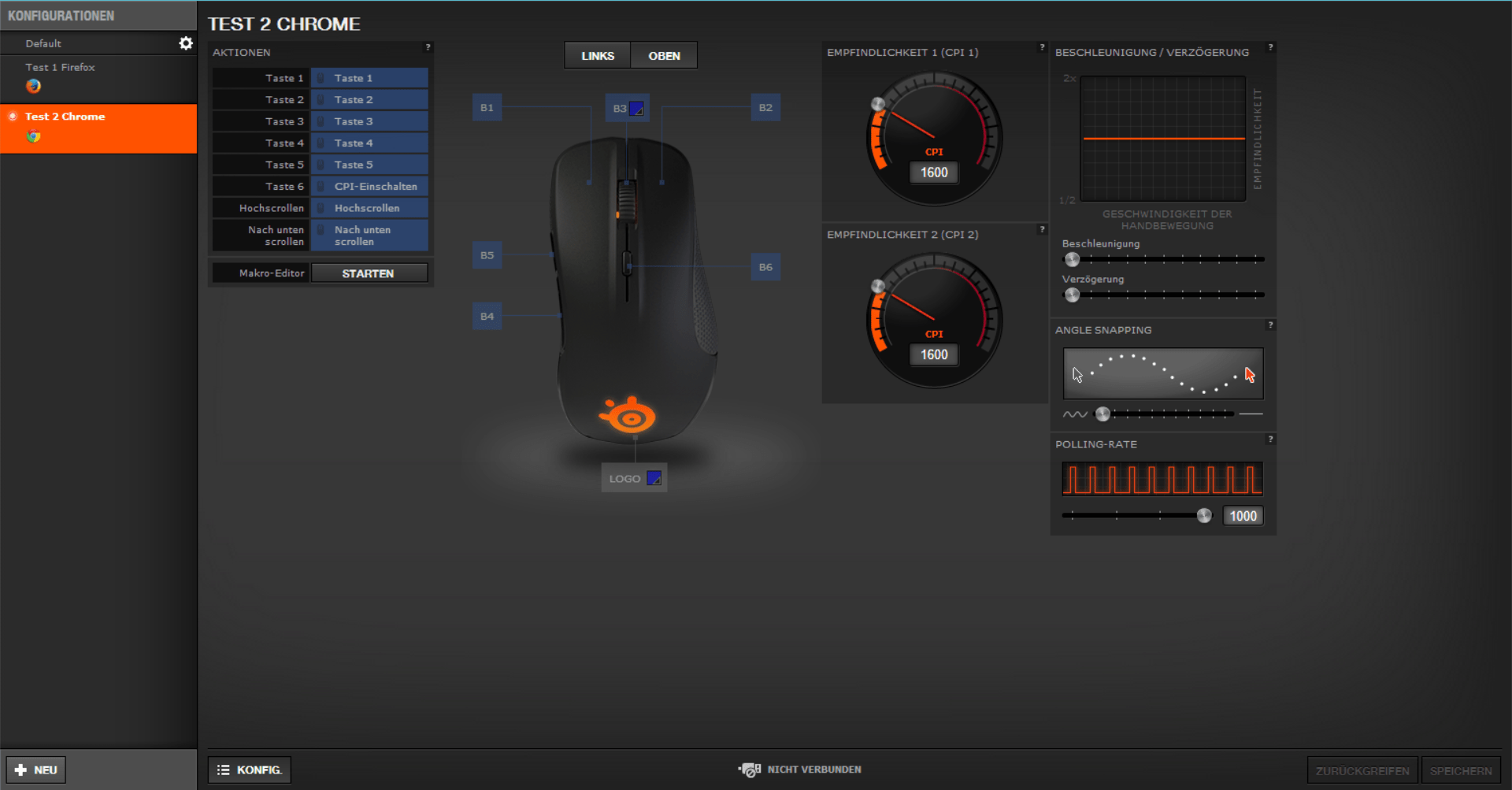Screen dimensions: 1512x790
Task: Open the Nach unten scrollen assignment
Action: point(369,235)
